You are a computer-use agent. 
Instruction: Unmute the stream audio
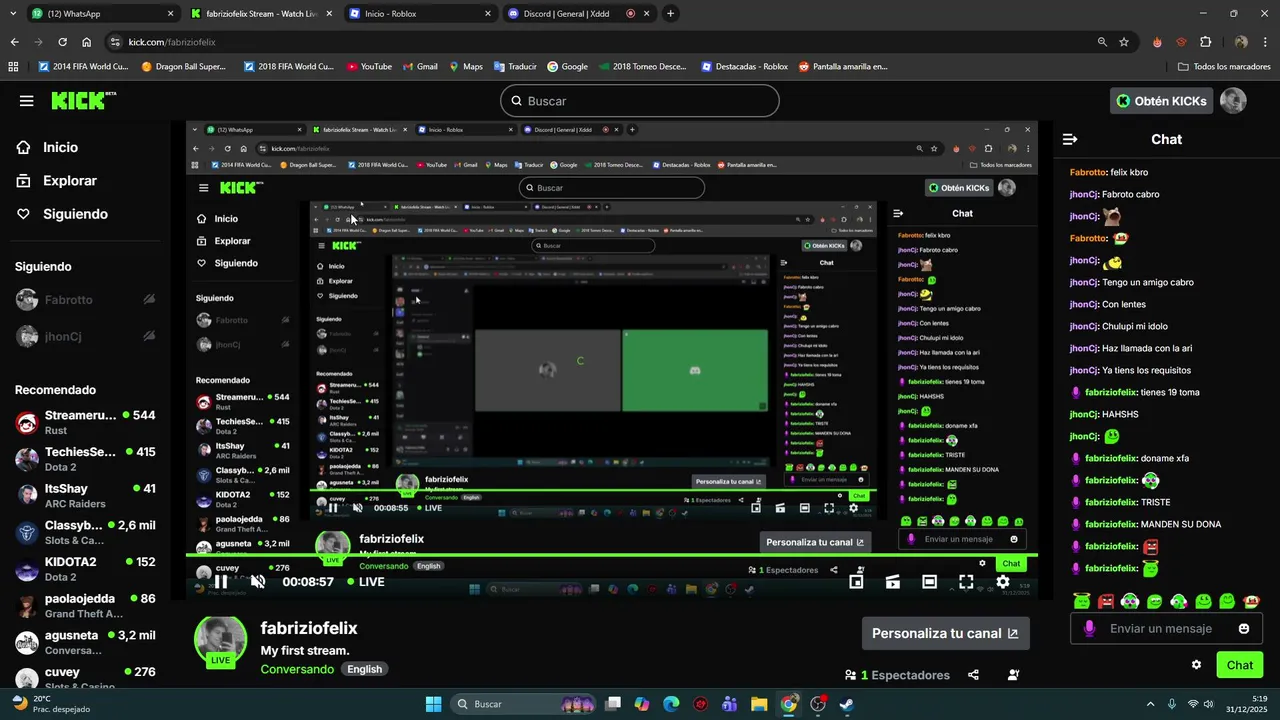pos(257,582)
